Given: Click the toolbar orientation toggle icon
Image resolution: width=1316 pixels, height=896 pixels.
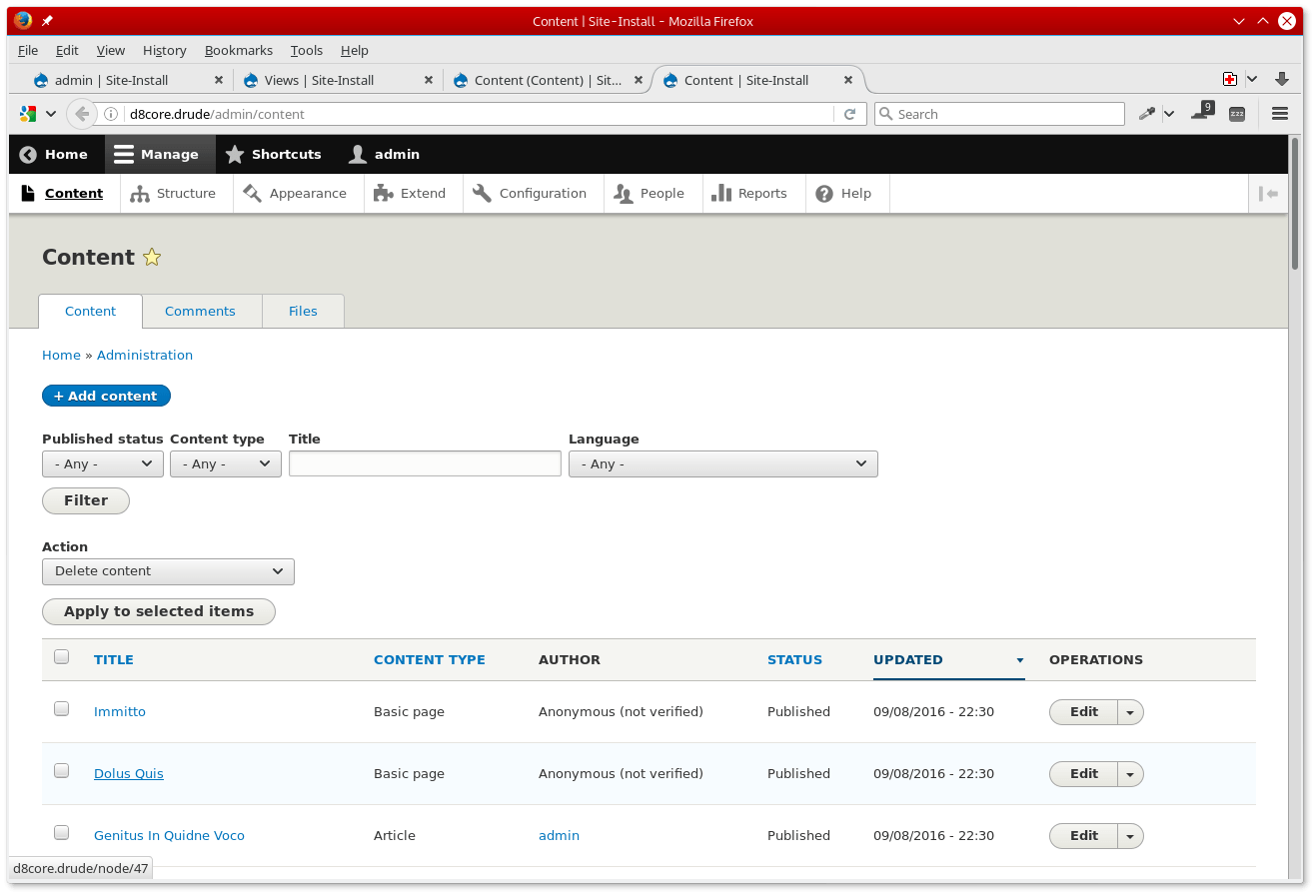Looking at the screenshot, I should [x=1268, y=194].
